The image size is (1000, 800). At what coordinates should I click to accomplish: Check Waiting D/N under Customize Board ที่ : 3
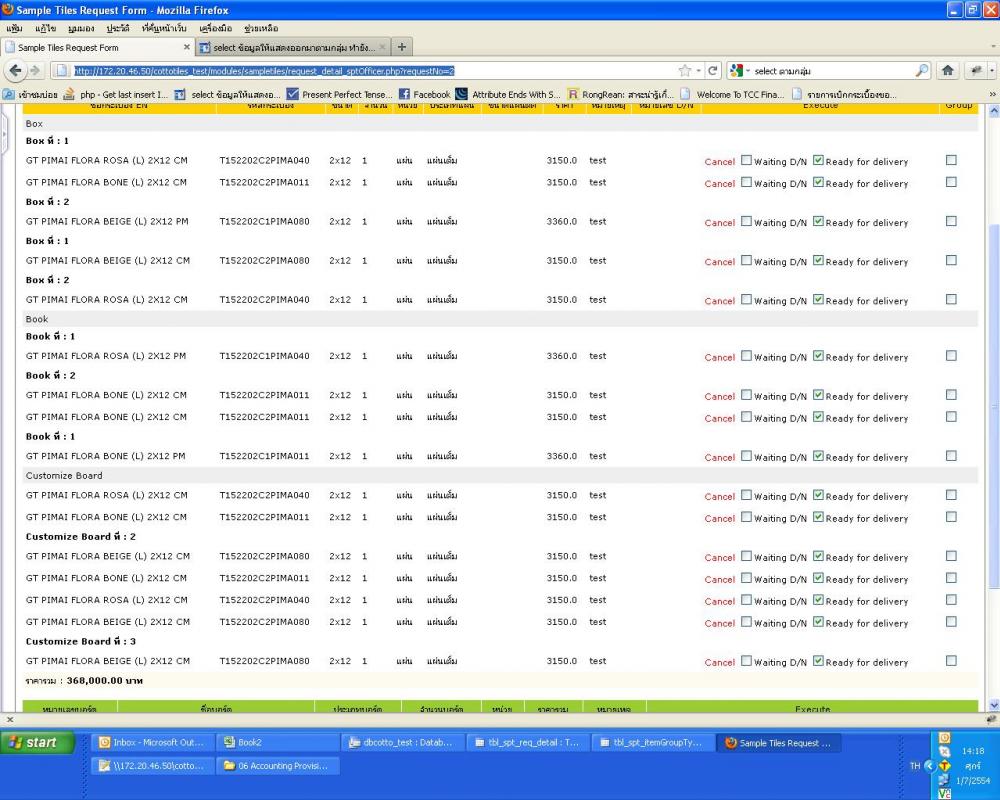coord(746,661)
